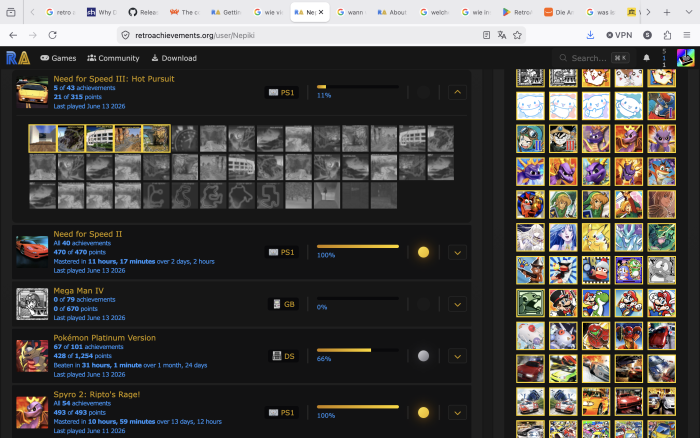The height and width of the screenshot is (438, 700).
Task: Reload the current page
Action: point(53,35)
